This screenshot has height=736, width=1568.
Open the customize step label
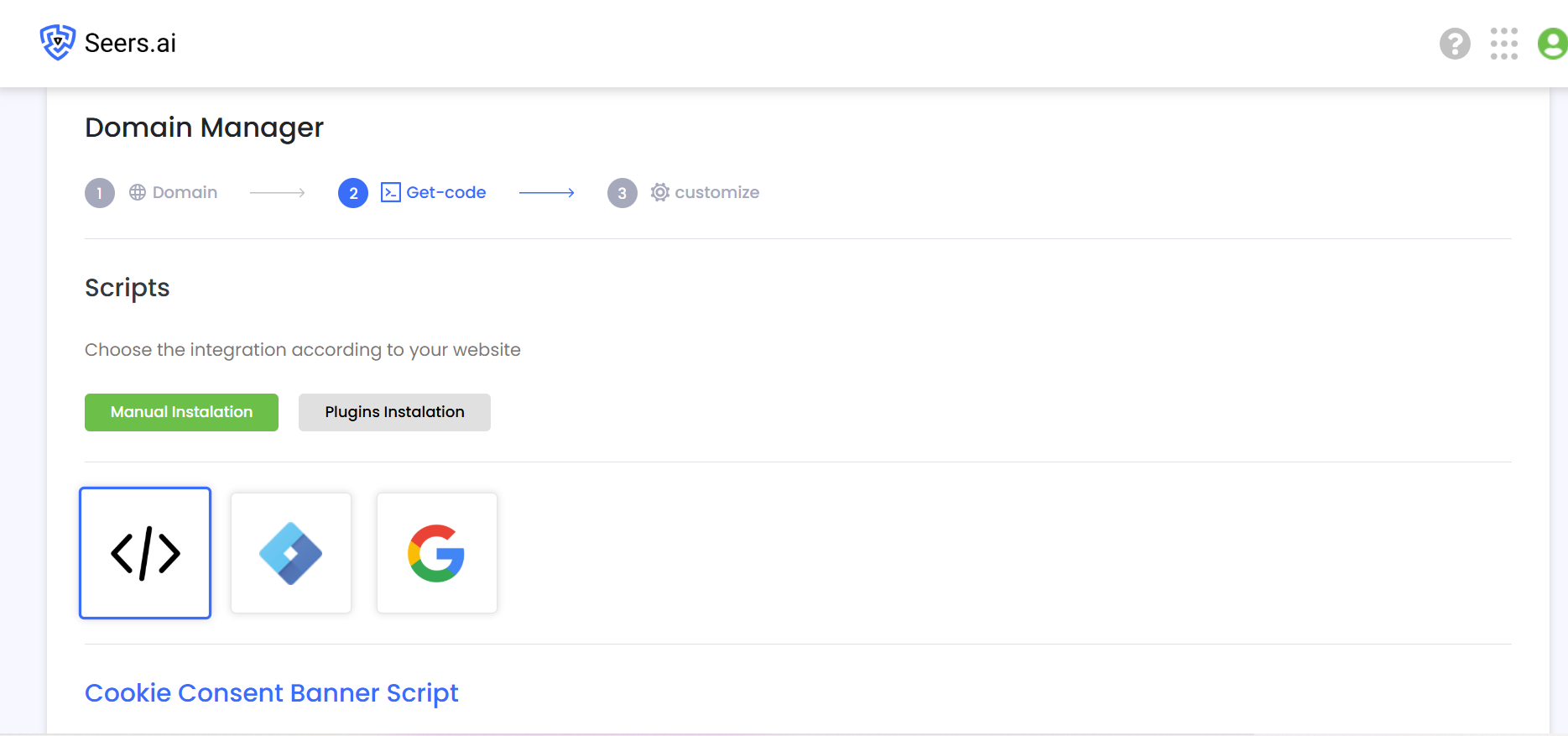click(717, 192)
